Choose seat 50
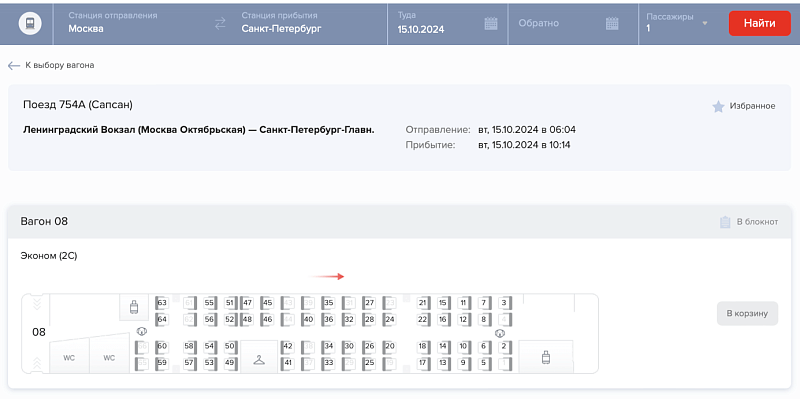The image size is (800, 399). coord(230,346)
